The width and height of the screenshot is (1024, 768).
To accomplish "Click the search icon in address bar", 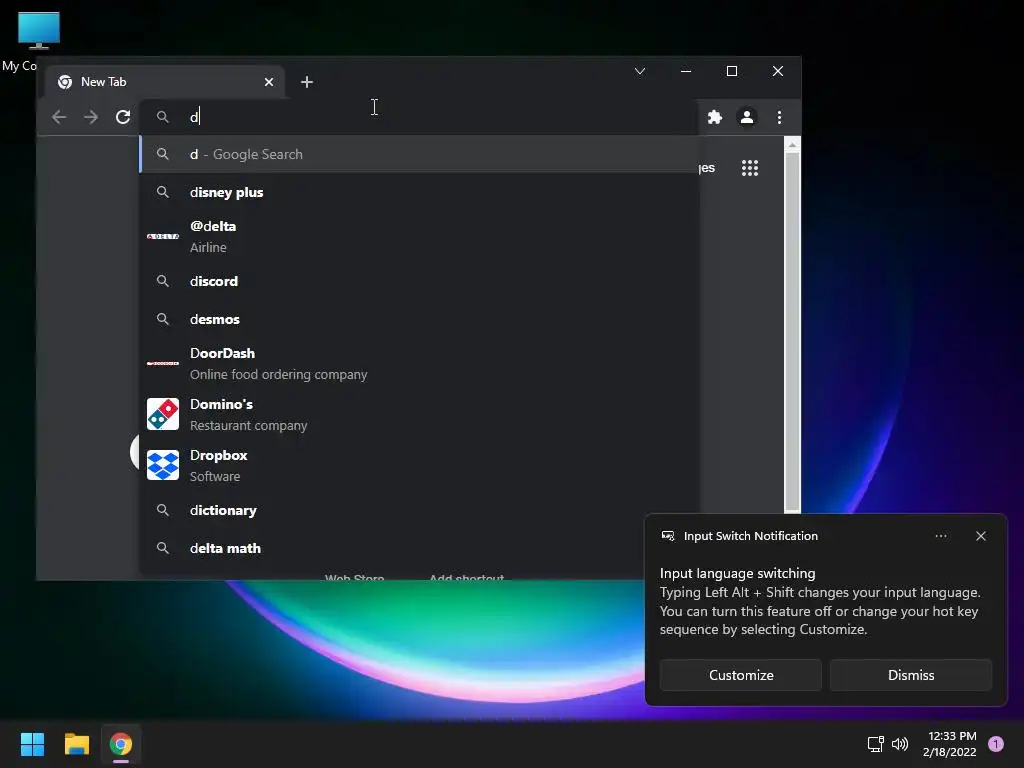I will pos(163,117).
